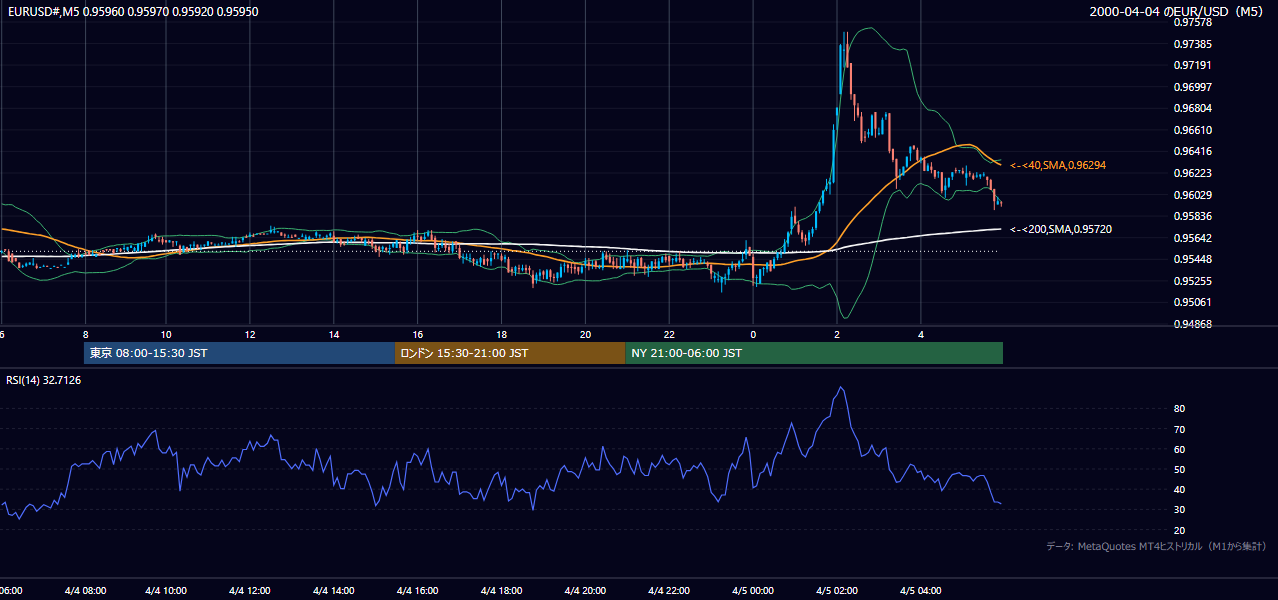Select the 200 SMA 0.95720 white label
The height and width of the screenshot is (600, 1278).
coord(1060,229)
